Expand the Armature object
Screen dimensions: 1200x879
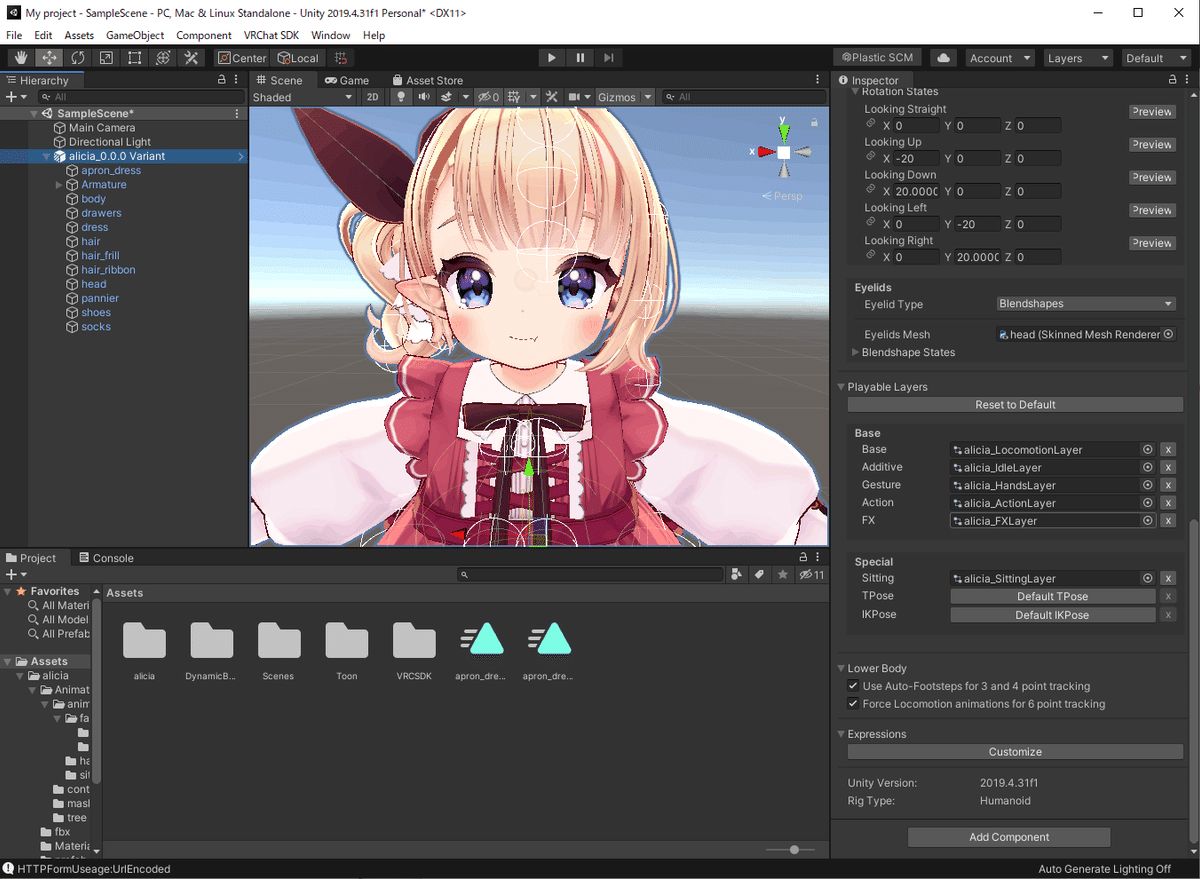click(59, 185)
